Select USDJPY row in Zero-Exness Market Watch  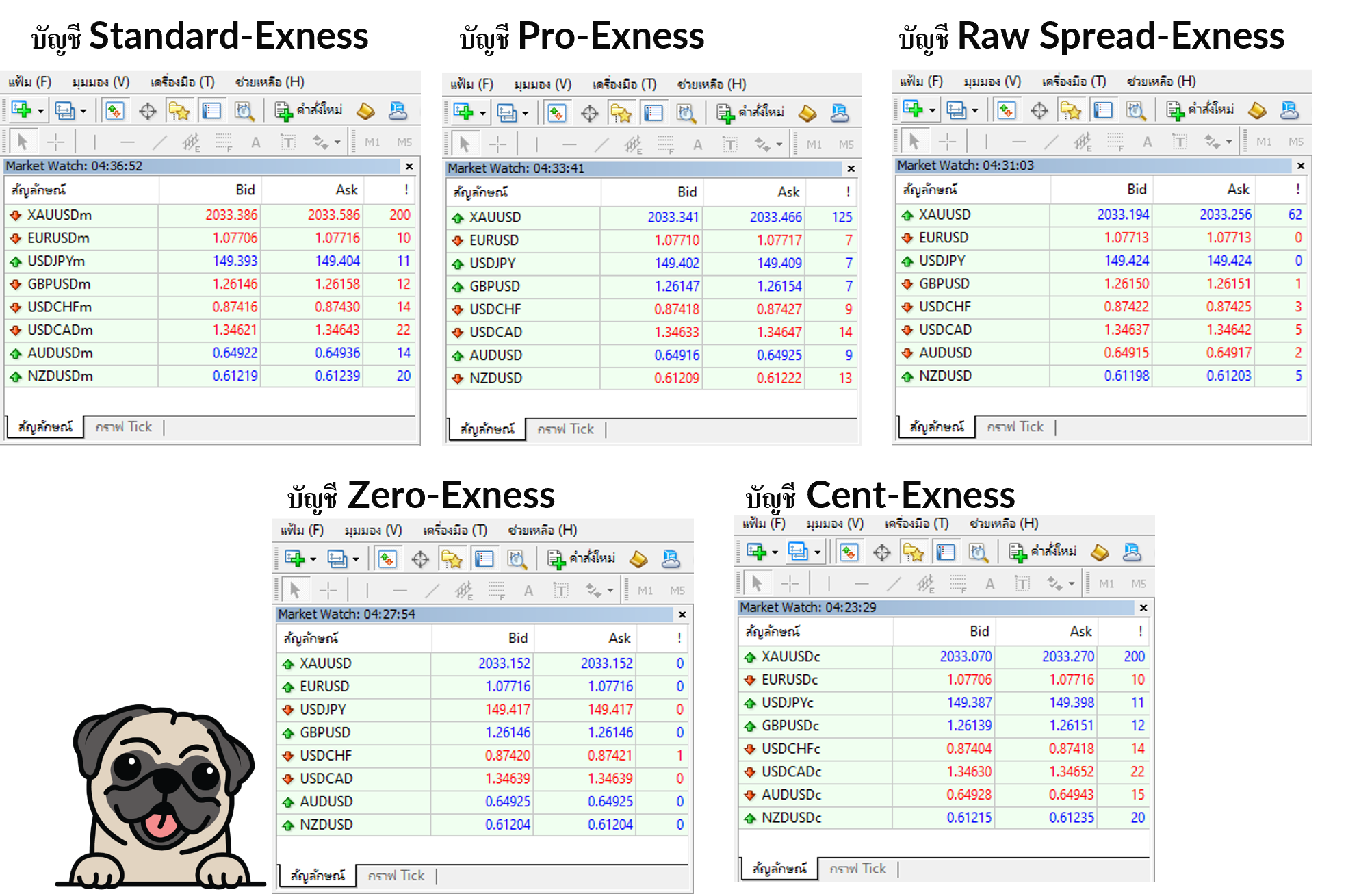(482, 709)
